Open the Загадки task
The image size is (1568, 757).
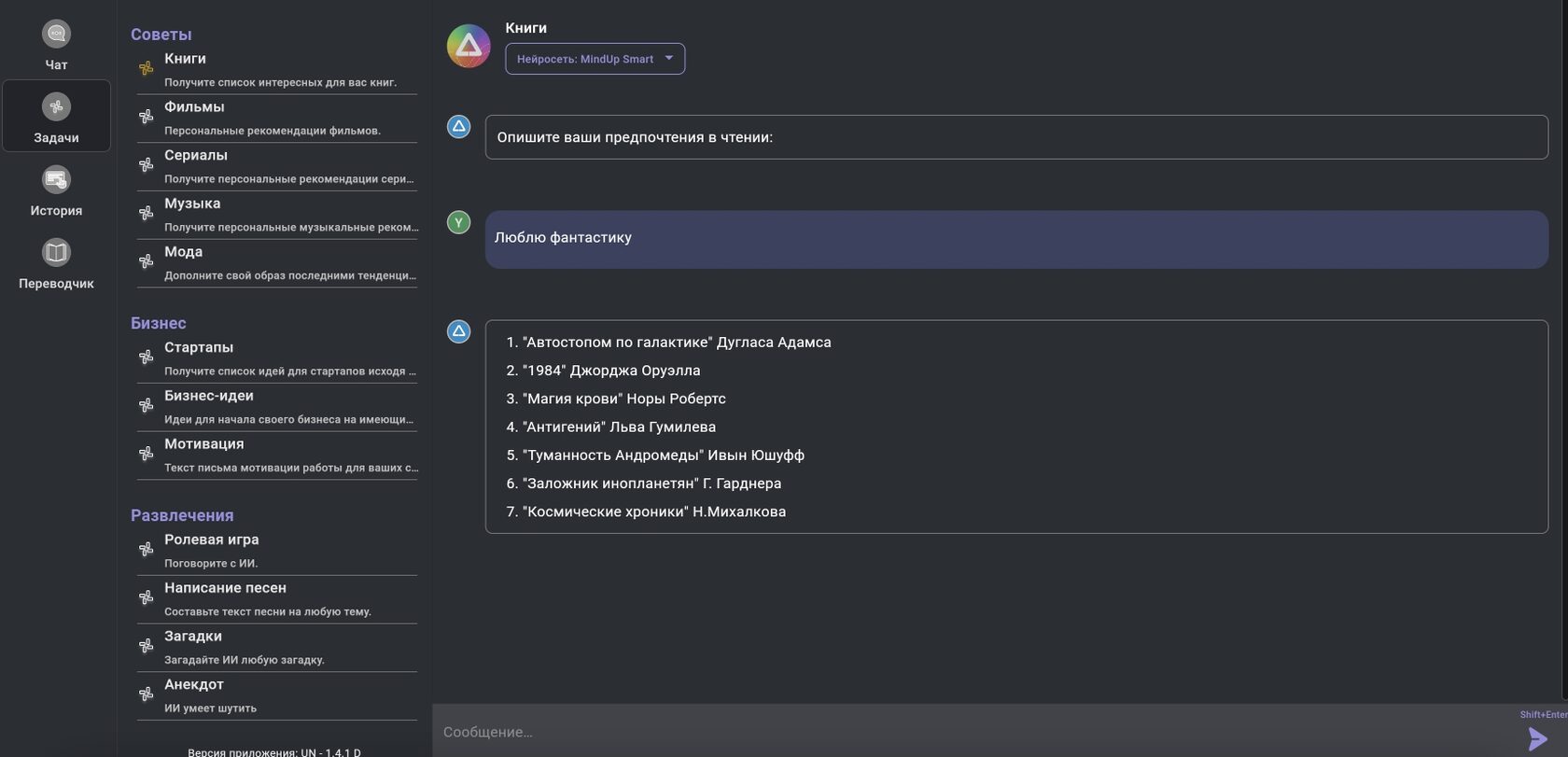point(277,649)
